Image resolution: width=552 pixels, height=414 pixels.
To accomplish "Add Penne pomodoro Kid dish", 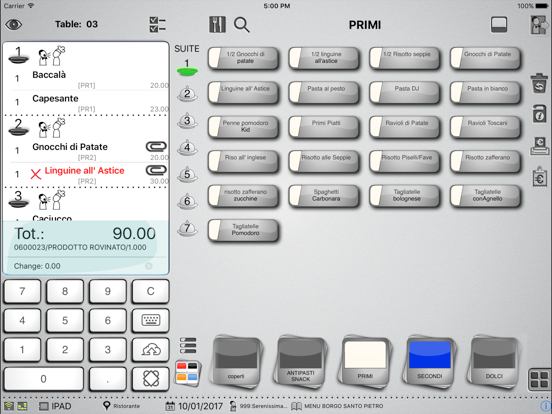I will tap(243, 127).
